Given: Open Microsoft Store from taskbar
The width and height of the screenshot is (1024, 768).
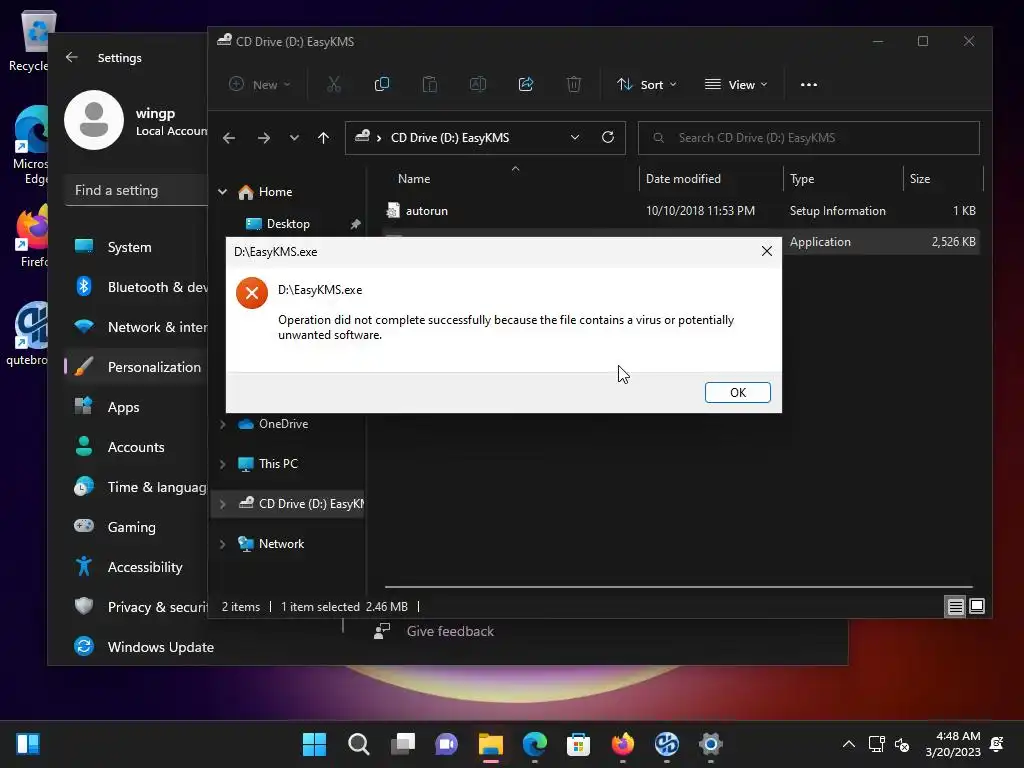Looking at the screenshot, I should pyautogui.click(x=579, y=744).
